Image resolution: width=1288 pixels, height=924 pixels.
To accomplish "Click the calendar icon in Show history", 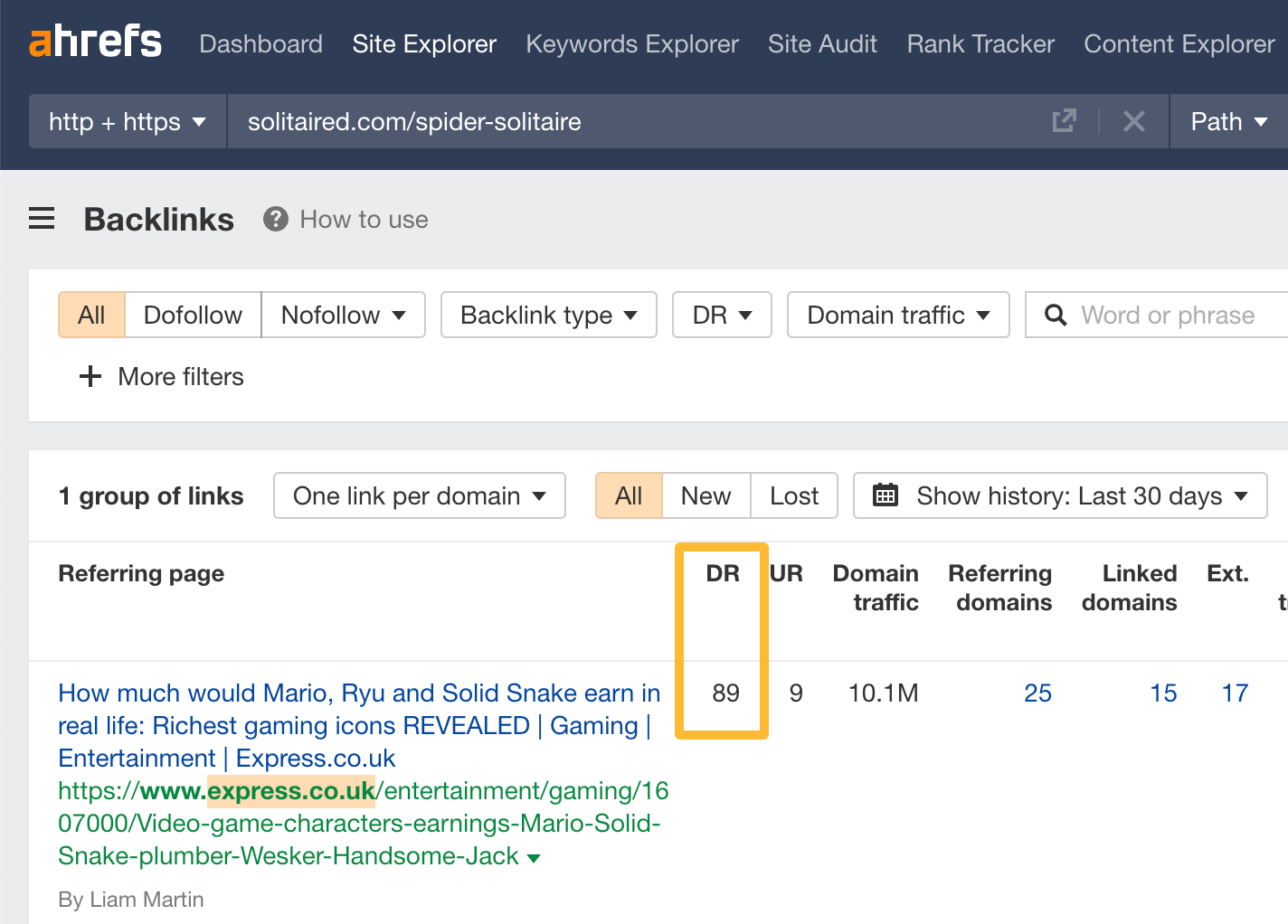I will pyautogui.click(x=885, y=495).
